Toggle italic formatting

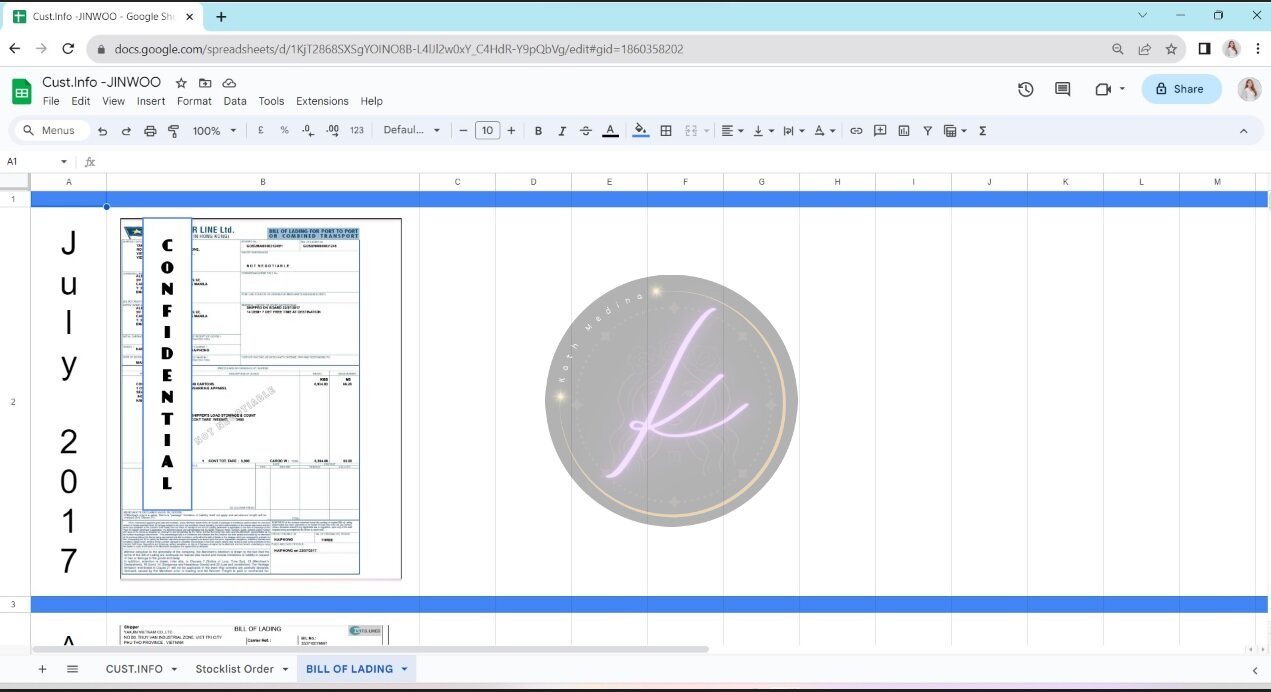click(x=562, y=131)
